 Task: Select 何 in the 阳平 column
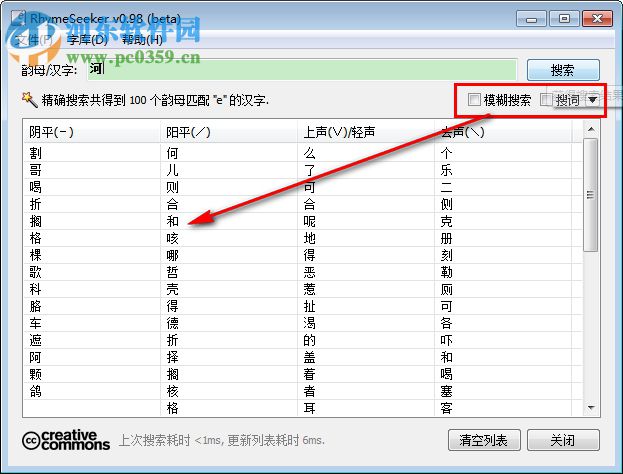[x=172, y=153]
